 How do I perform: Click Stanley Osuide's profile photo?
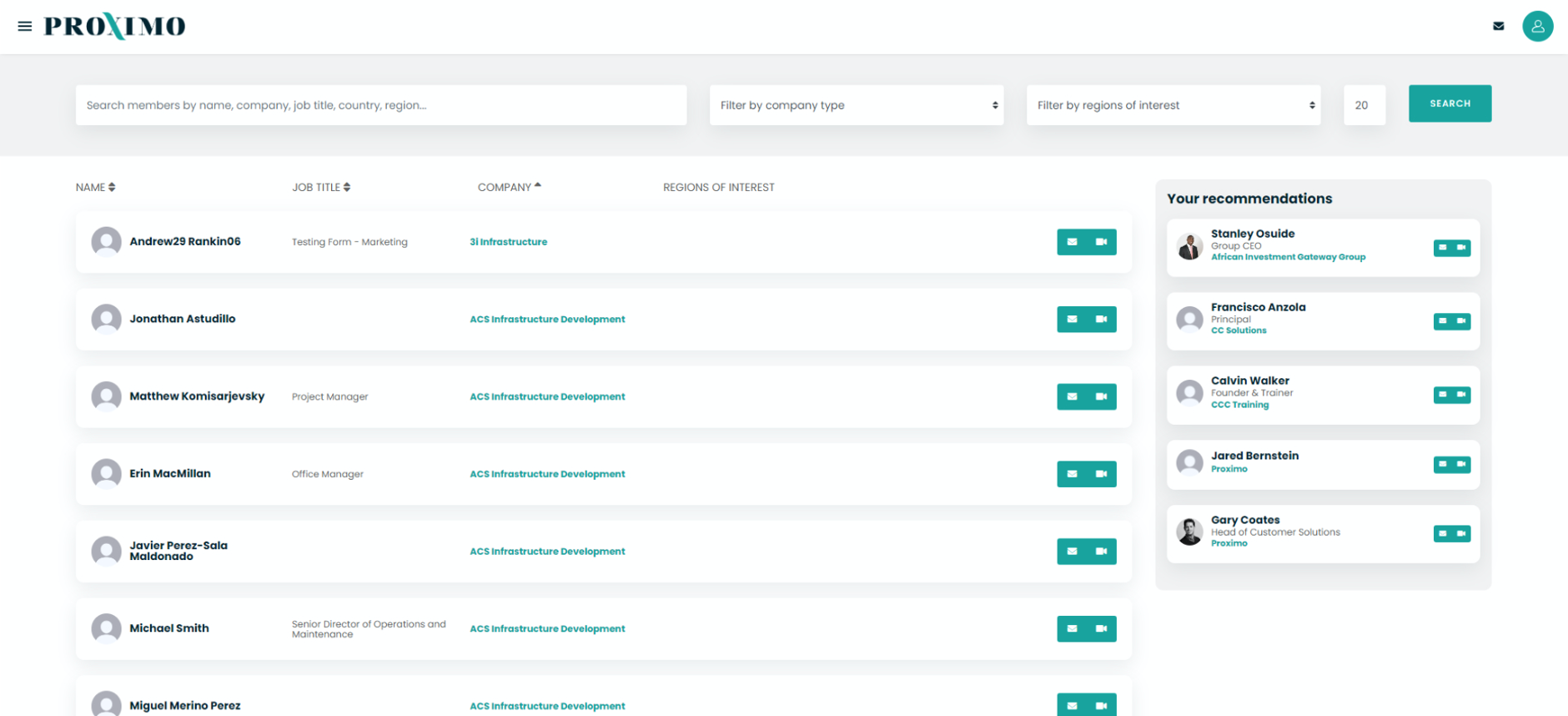[x=1189, y=246]
